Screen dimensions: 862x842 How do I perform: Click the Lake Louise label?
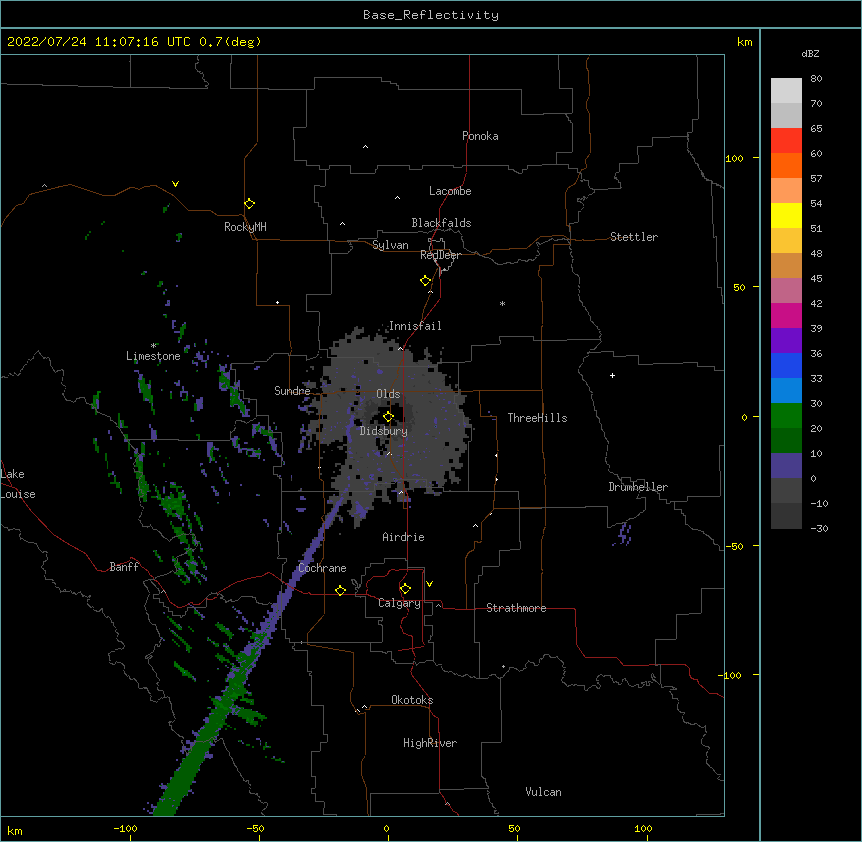click(18, 484)
